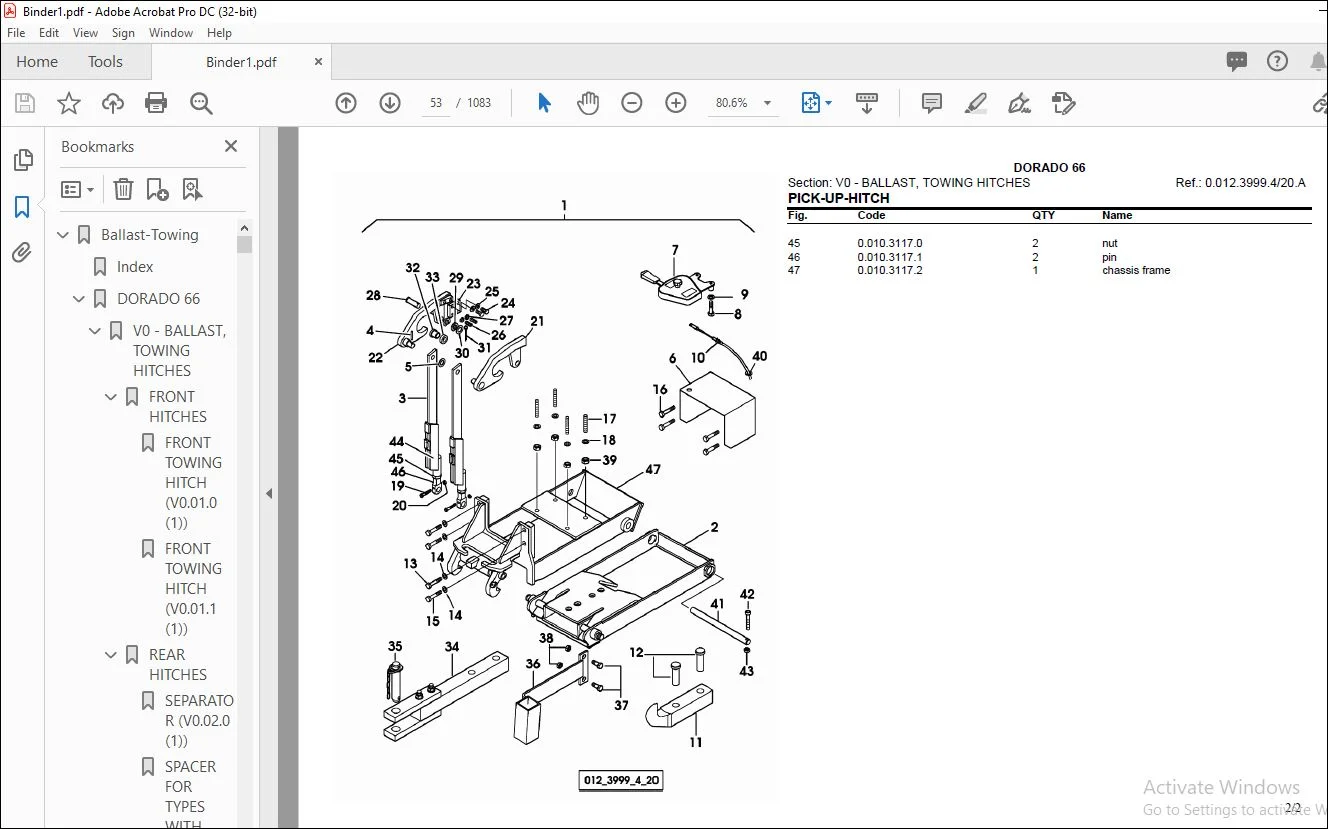
Task: Open the File menu
Action: [16, 33]
